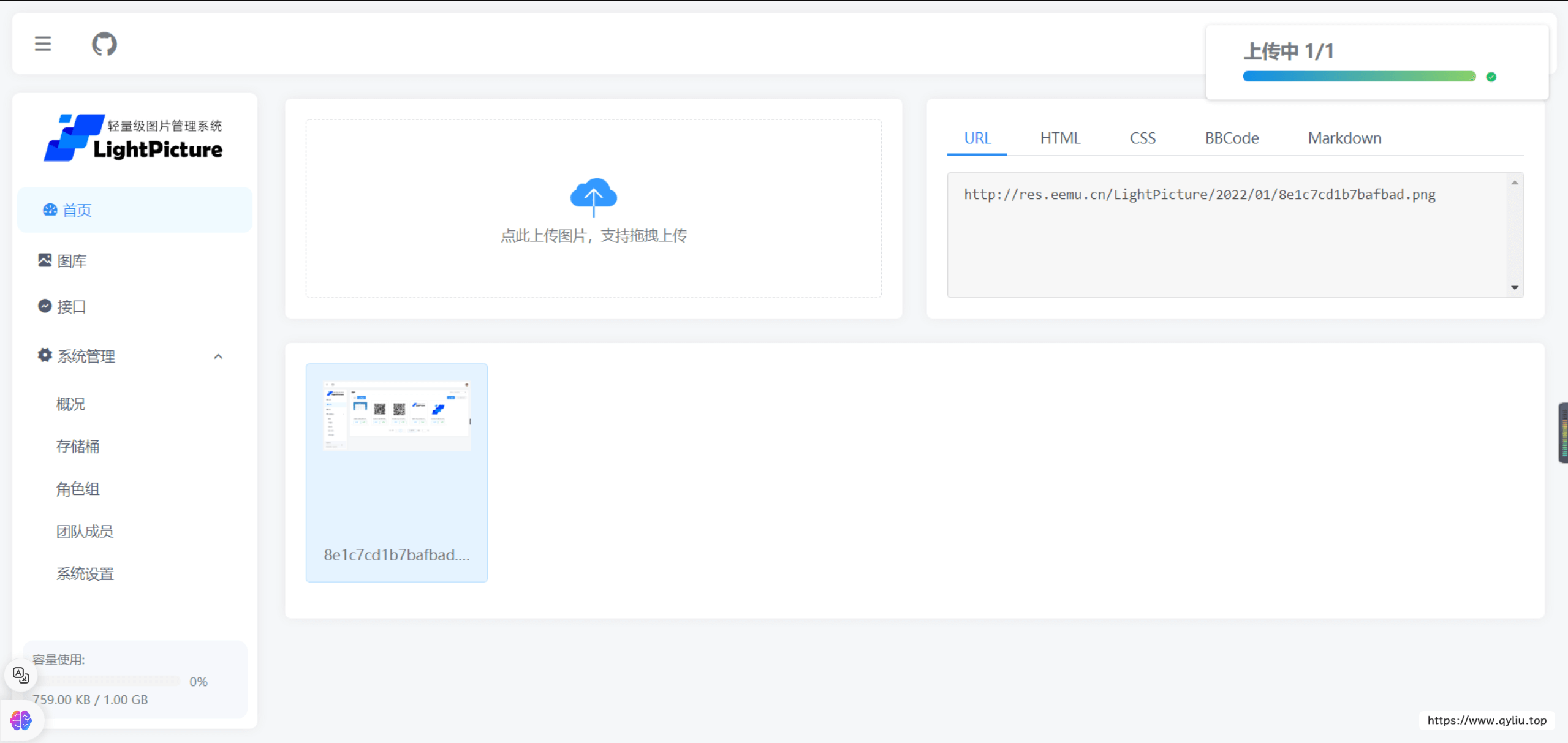
Task: Click the translation widget icon
Action: point(21,676)
